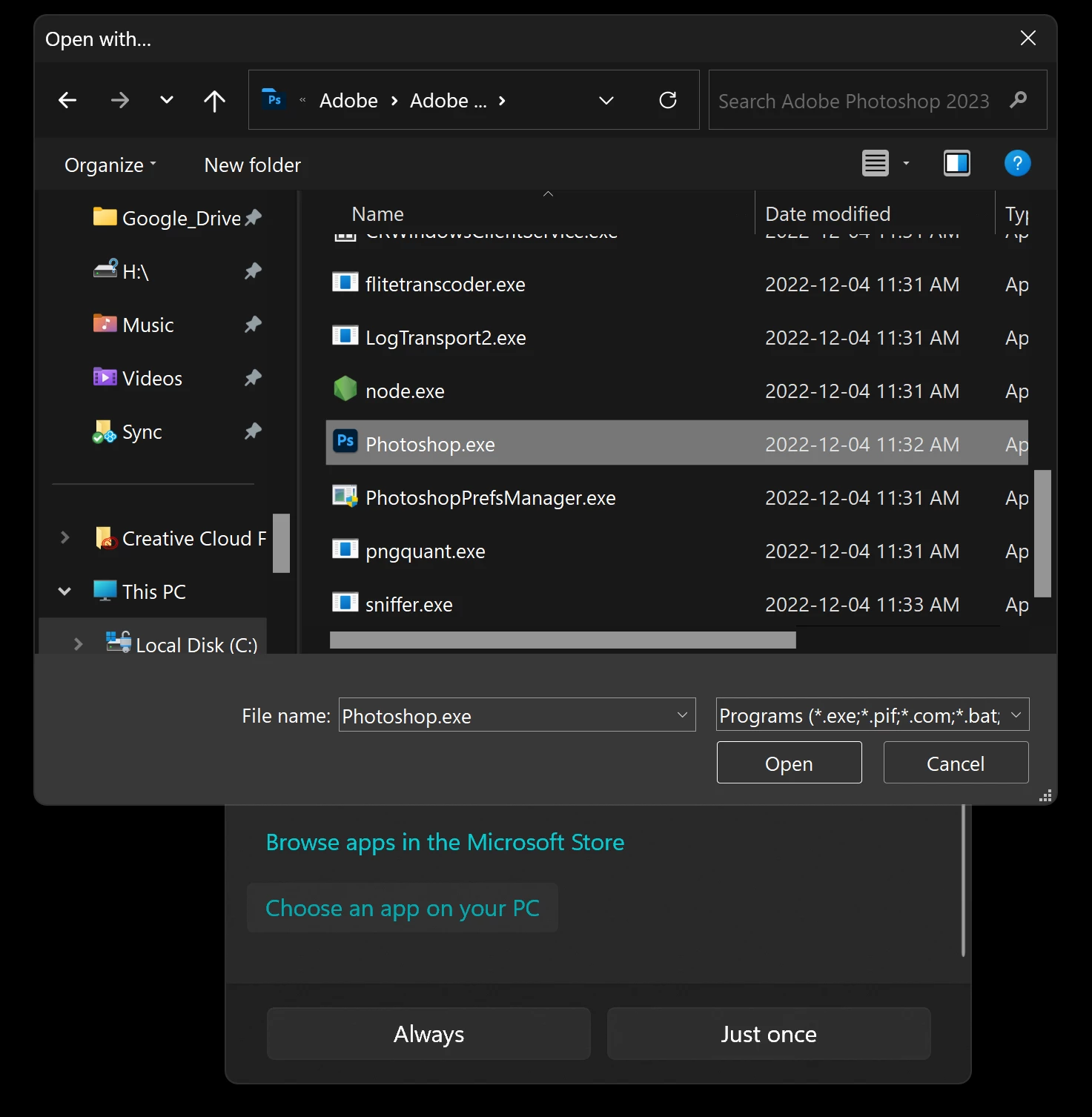Click Cancel in Open with dialog
The width and height of the screenshot is (1092, 1117).
(956, 763)
